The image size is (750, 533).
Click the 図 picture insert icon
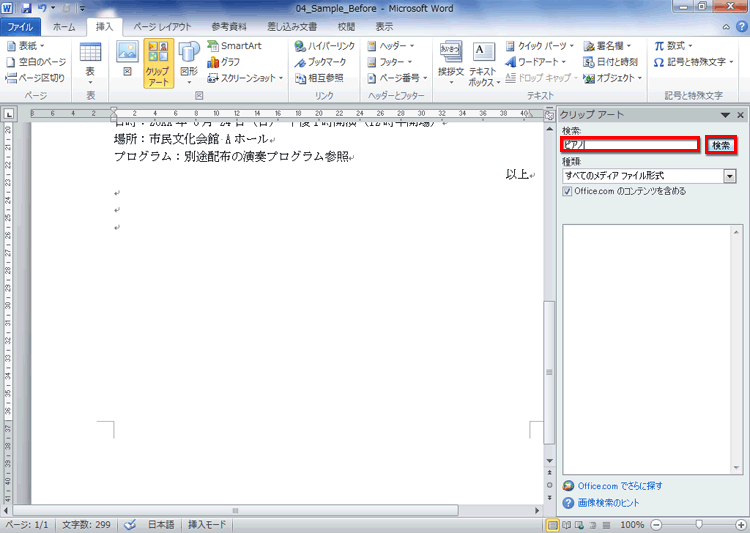(x=127, y=58)
